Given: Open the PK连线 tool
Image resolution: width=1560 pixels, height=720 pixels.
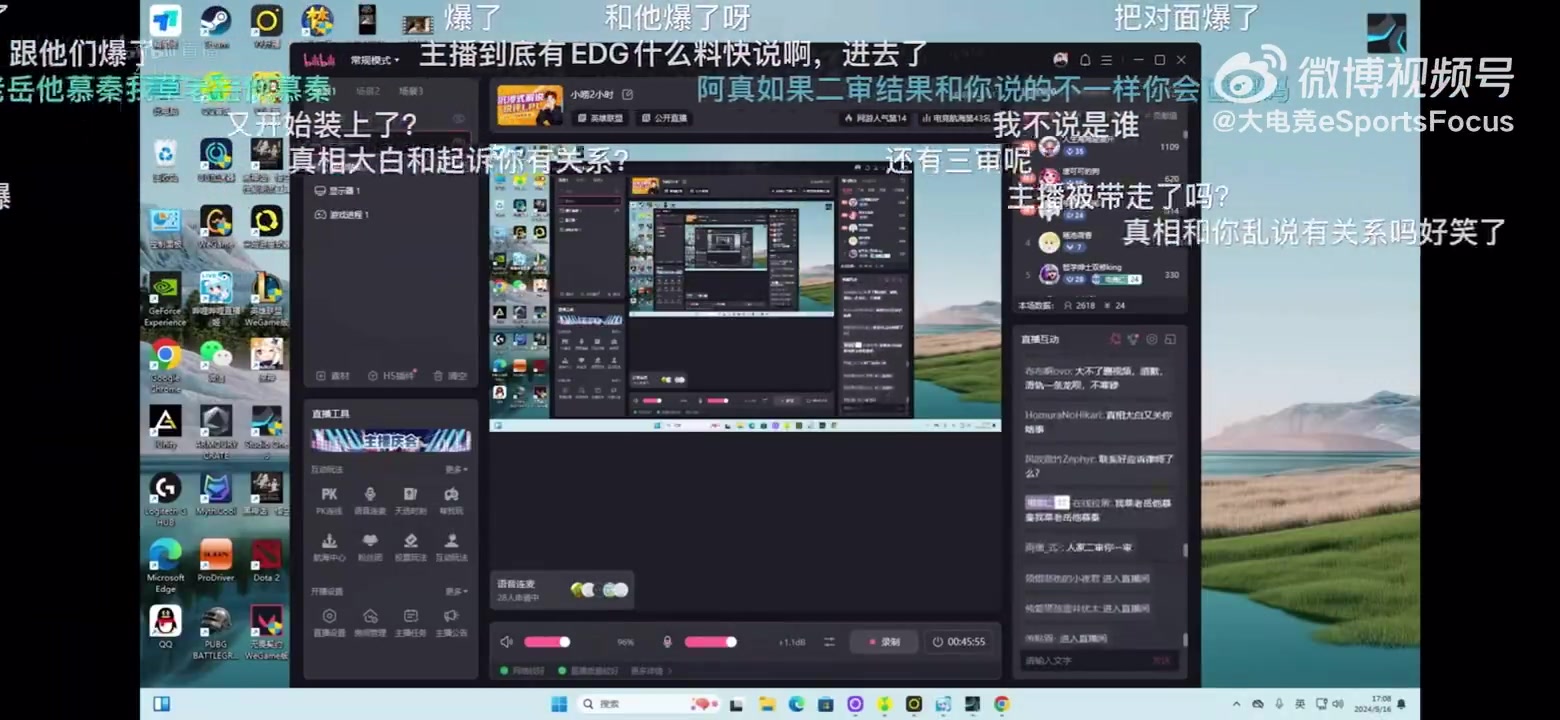Looking at the screenshot, I should (x=329, y=501).
